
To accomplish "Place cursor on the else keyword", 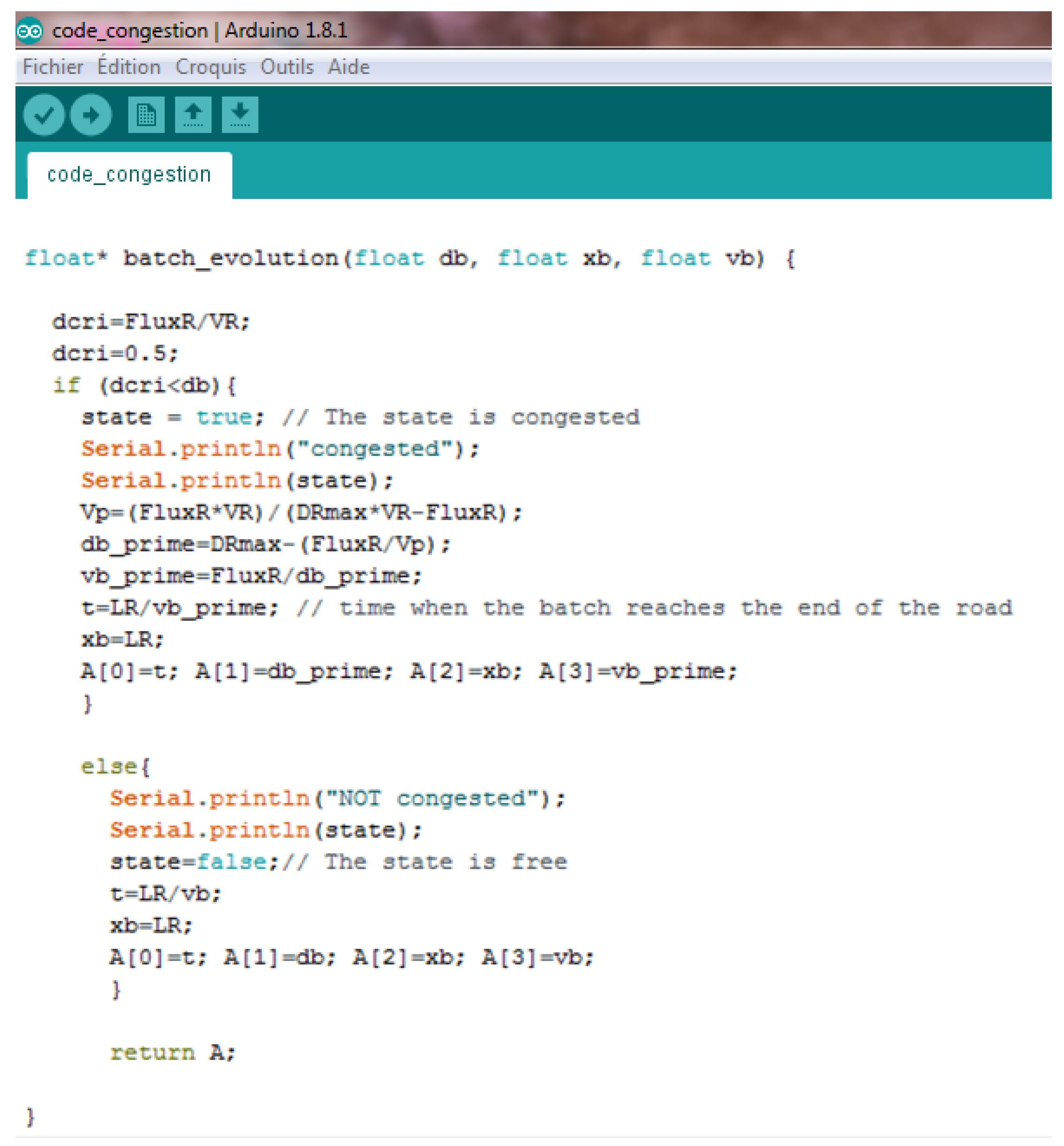I will tap(108, 767).
